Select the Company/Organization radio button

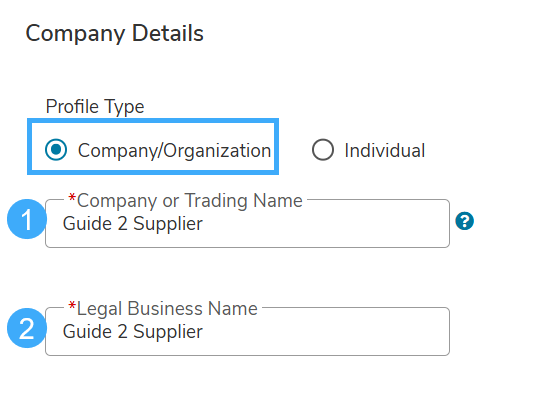click(56, 150)
